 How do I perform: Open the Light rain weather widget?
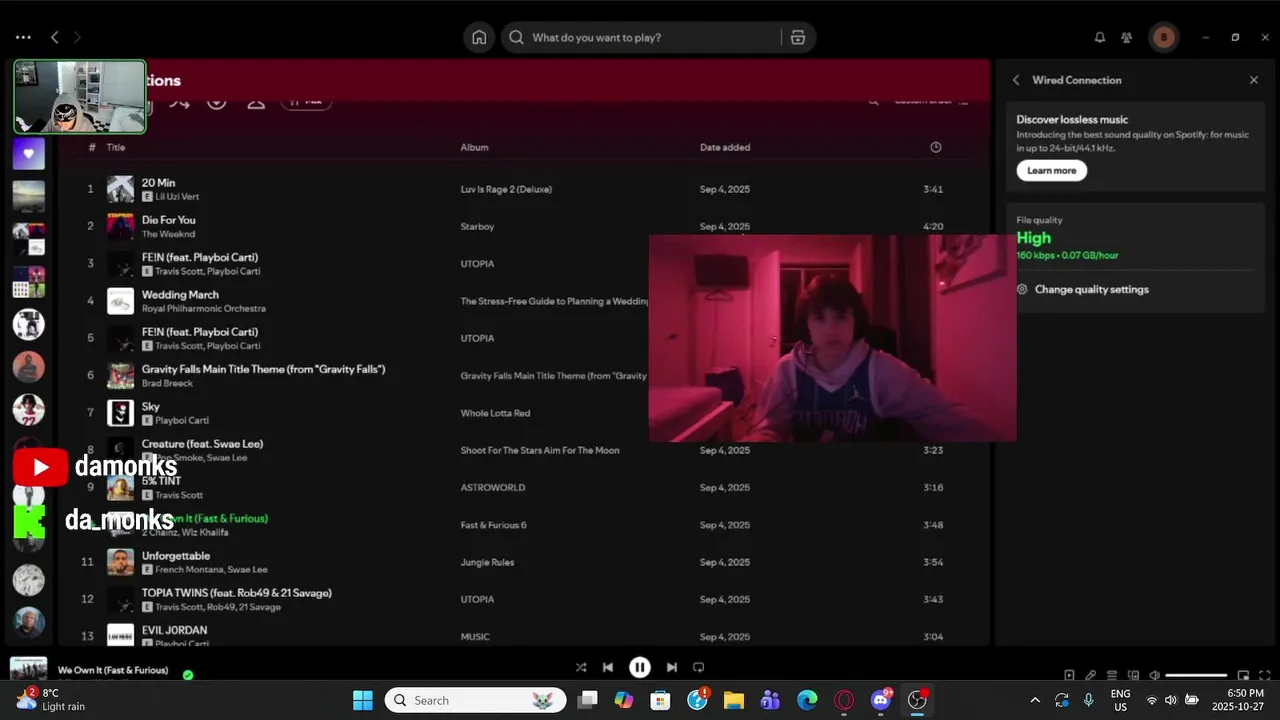(x=52, y=700)
